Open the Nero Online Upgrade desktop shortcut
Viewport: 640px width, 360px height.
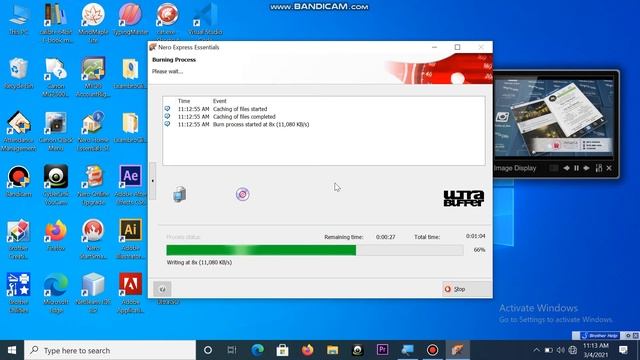(x=93, y=184)
